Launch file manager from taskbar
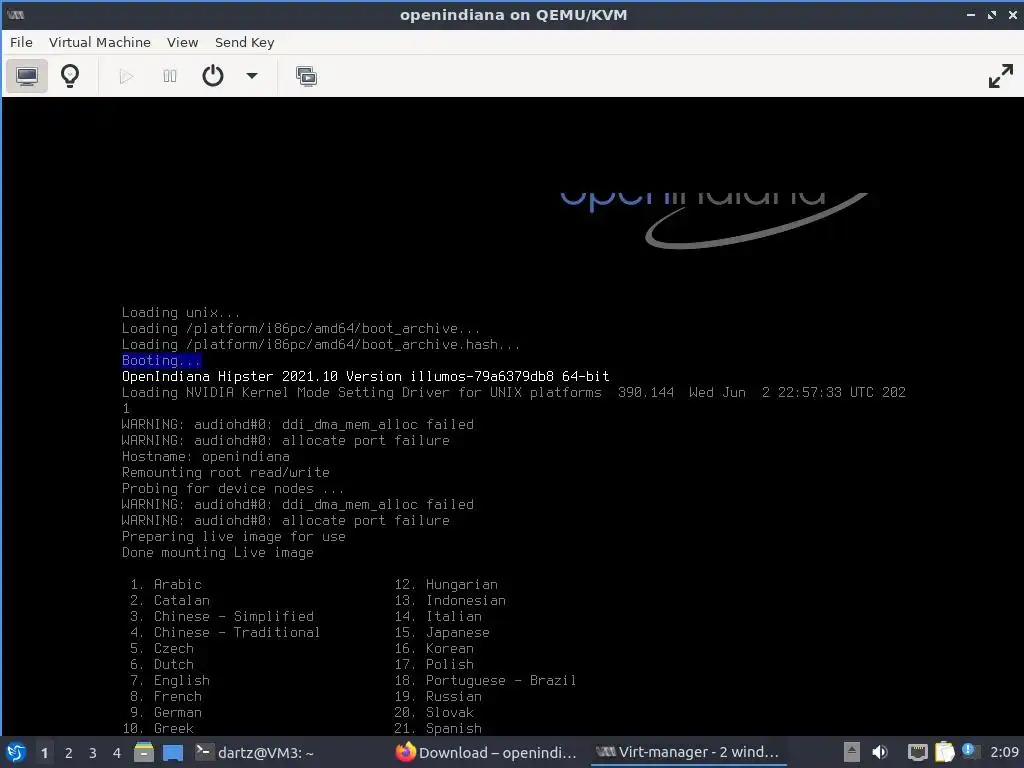1024x768 pixels. click(x=144, y=752)
